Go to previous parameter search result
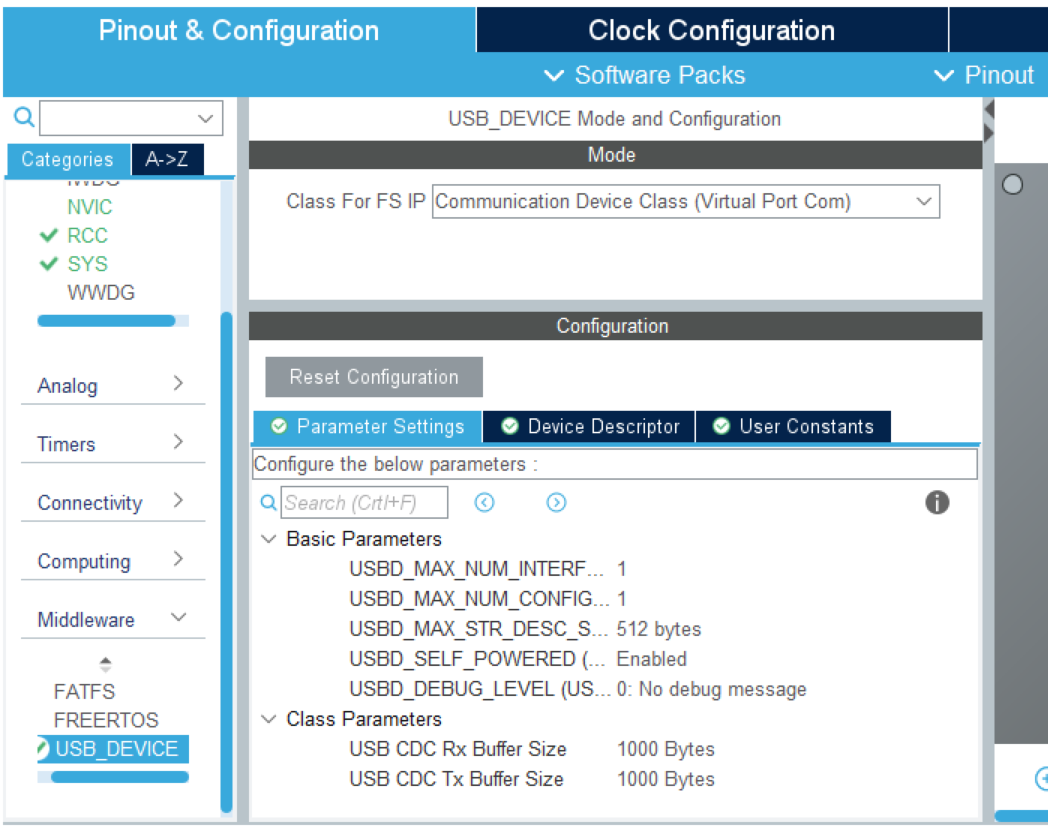The width and height of the screenshot is (1048, 834). (484, 502)
